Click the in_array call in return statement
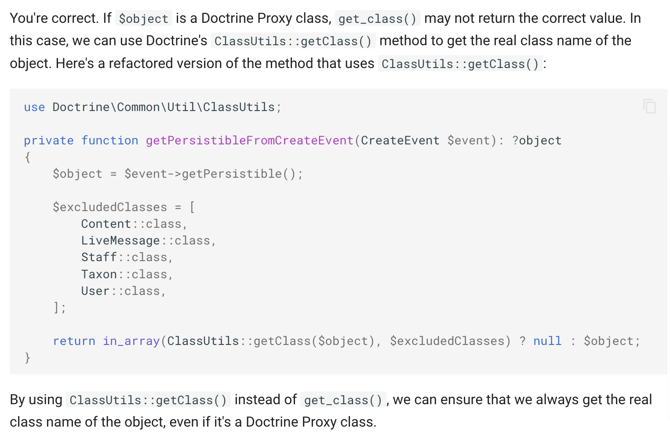This screenshot has width=670, height=438. (x=131, y=341)
